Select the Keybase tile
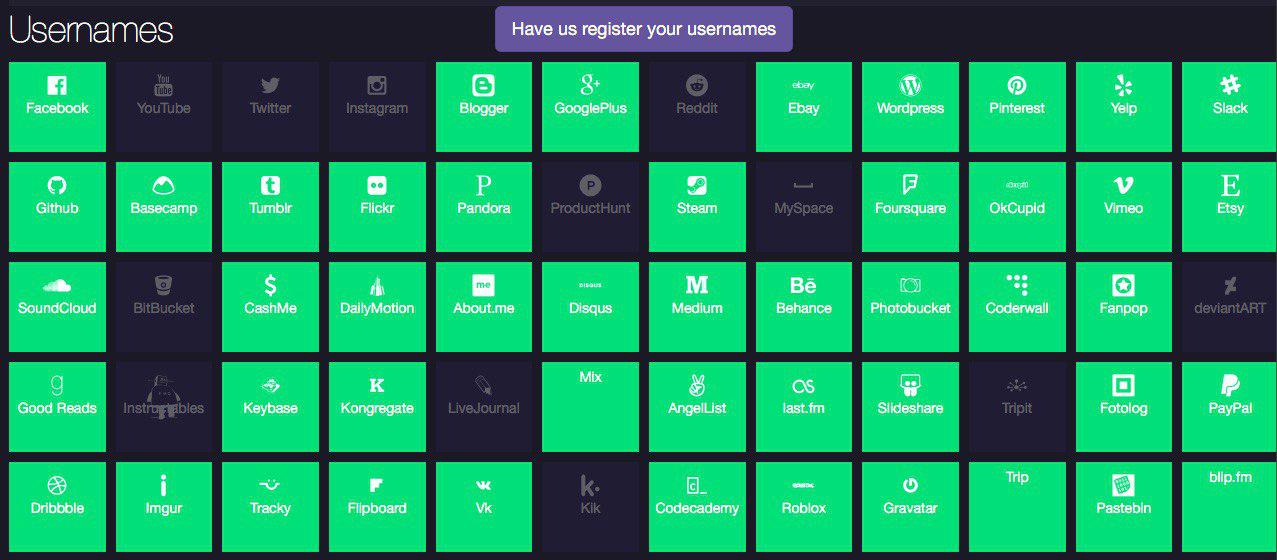 point(270,407)
